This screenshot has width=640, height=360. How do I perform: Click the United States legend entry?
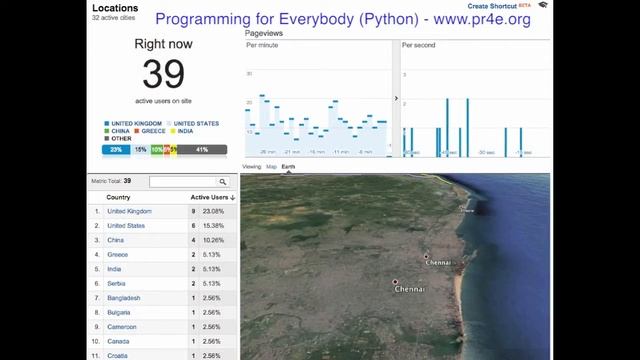pyautogui.click(x=193, y=123)
